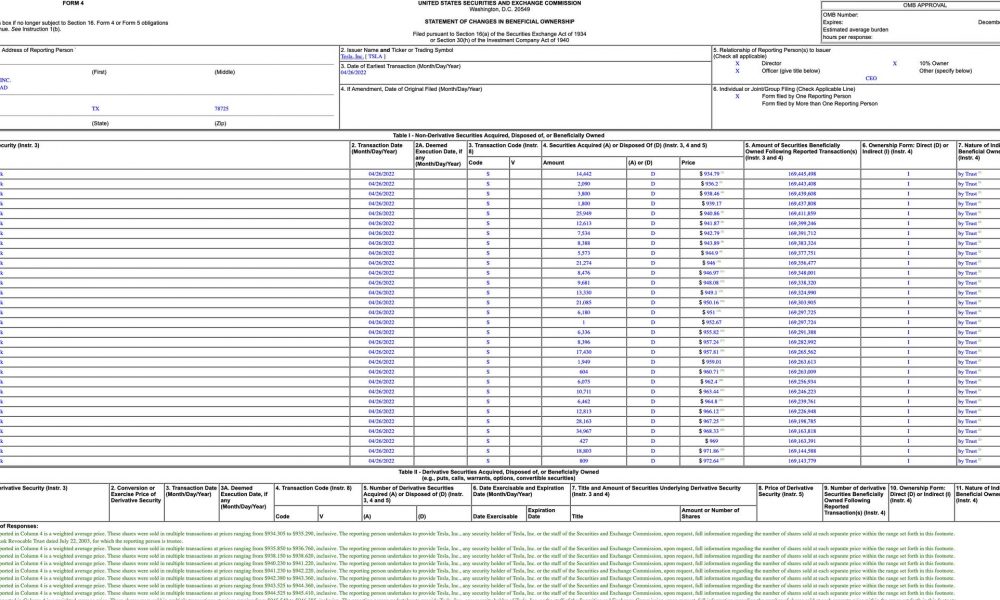The width and height of the screenshot is (1000, 600).
Task: Click the share amount 17,430
Action: pyautogui.click(x=583, y=352)
